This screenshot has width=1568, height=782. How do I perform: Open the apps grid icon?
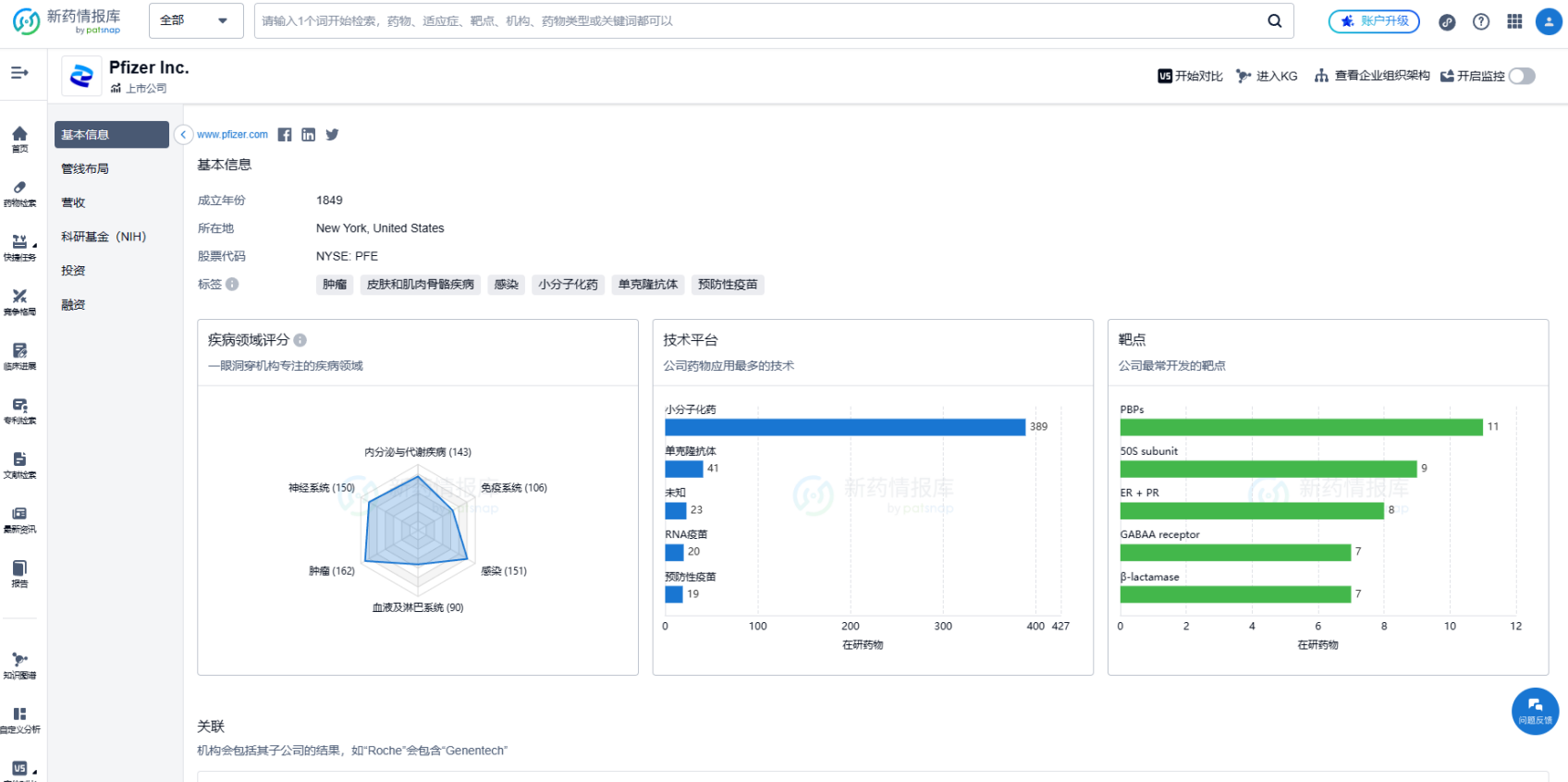point(1514,21)
